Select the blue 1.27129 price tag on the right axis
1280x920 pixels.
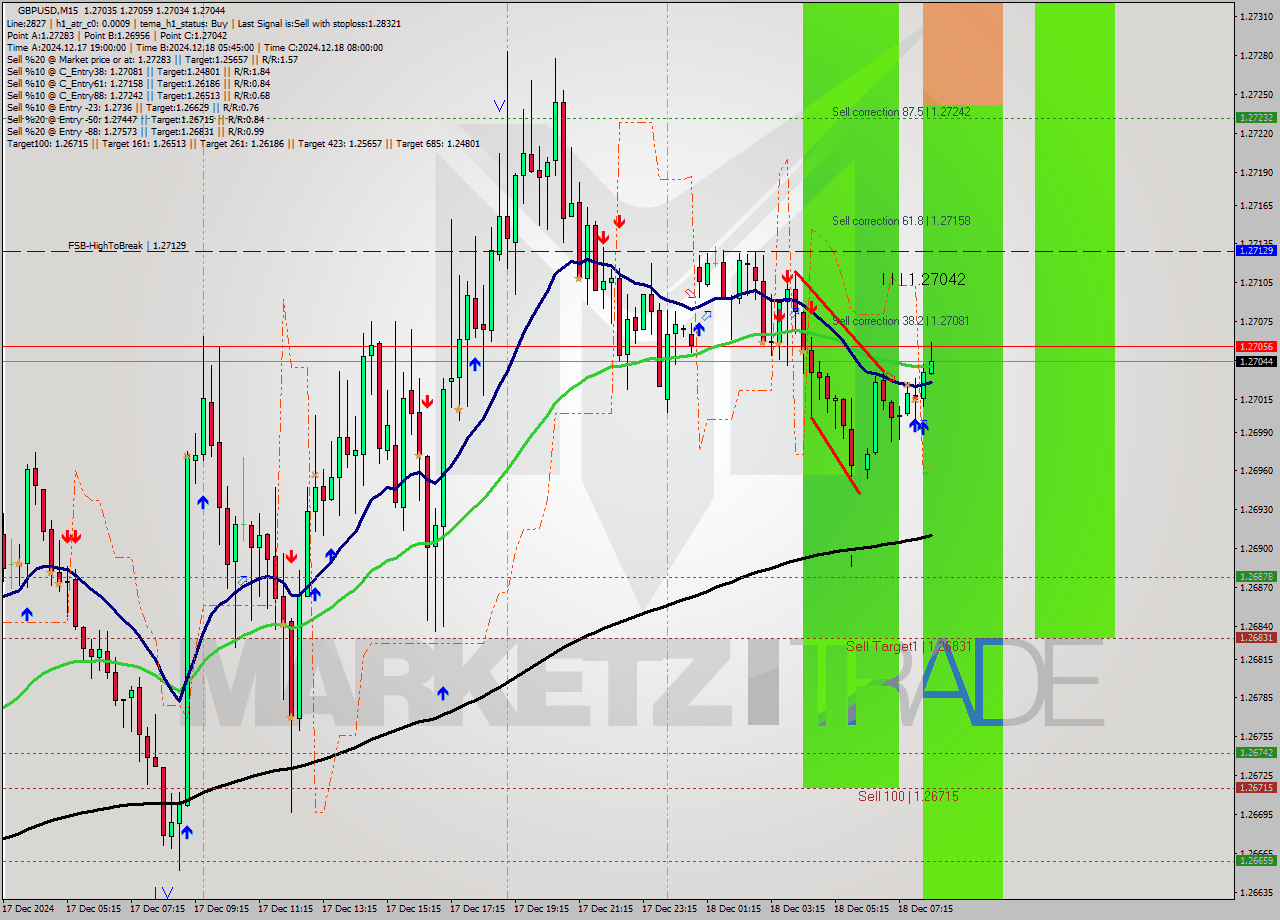pyautogui.click(x=1254, y=251)
